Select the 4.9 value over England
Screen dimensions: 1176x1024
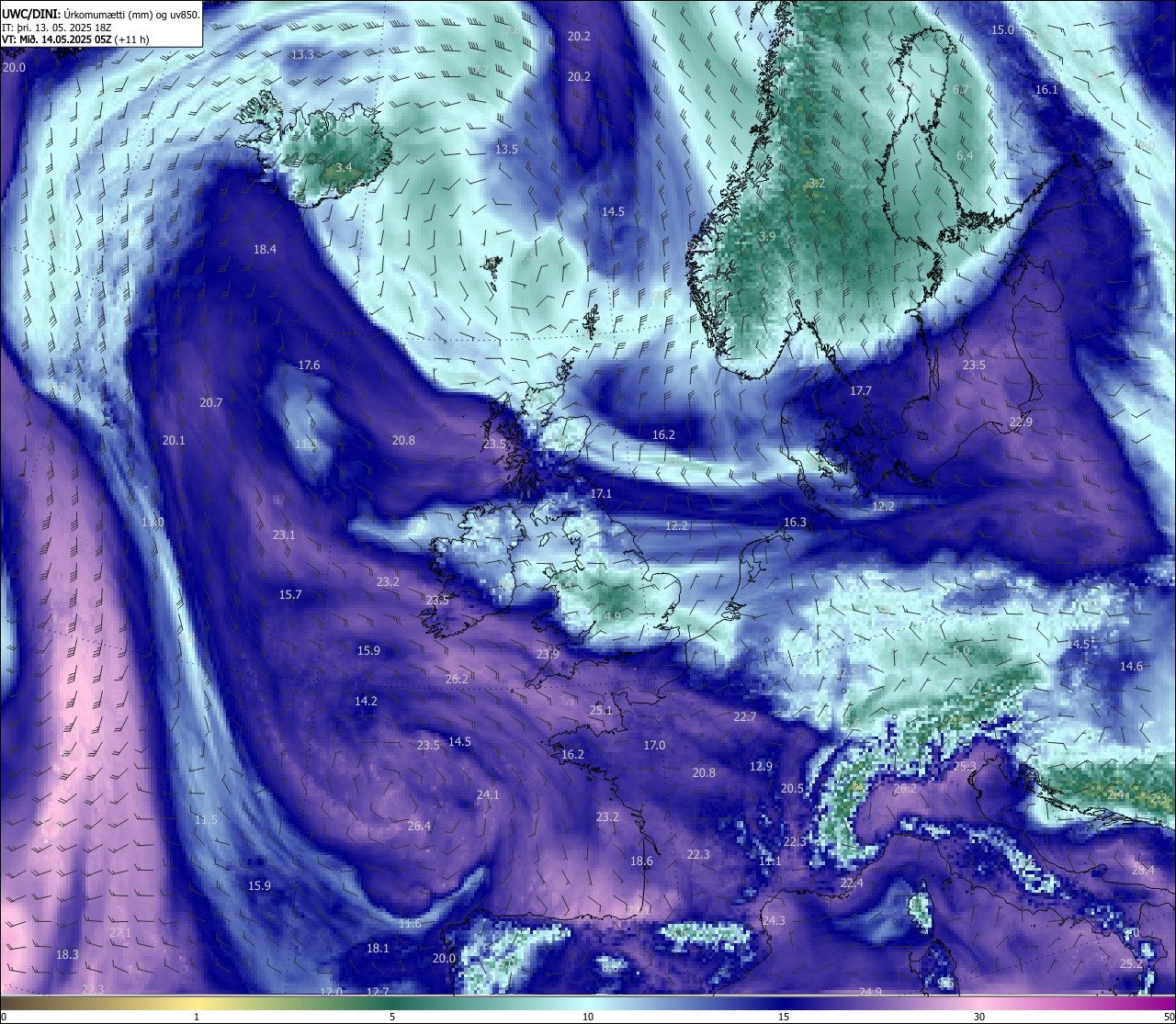click(613, 615)
